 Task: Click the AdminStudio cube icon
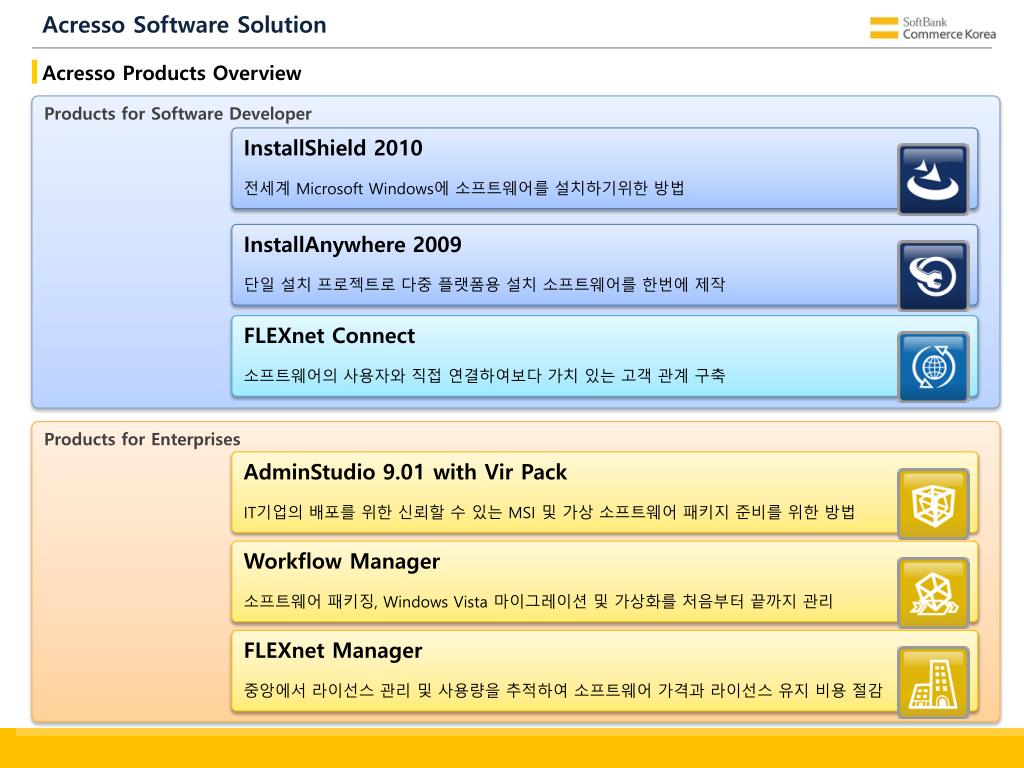tap(933, 504)
